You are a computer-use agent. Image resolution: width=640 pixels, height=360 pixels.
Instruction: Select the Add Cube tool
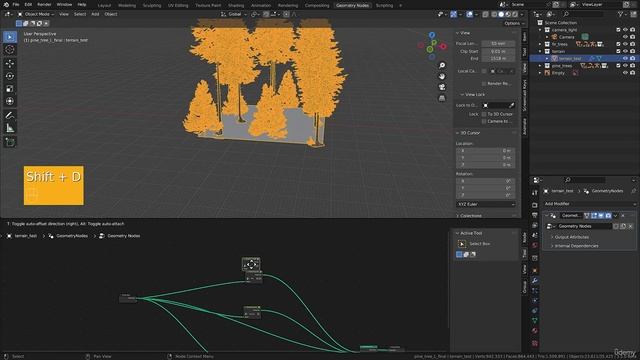pyautogui.click(x=10, y=142)
